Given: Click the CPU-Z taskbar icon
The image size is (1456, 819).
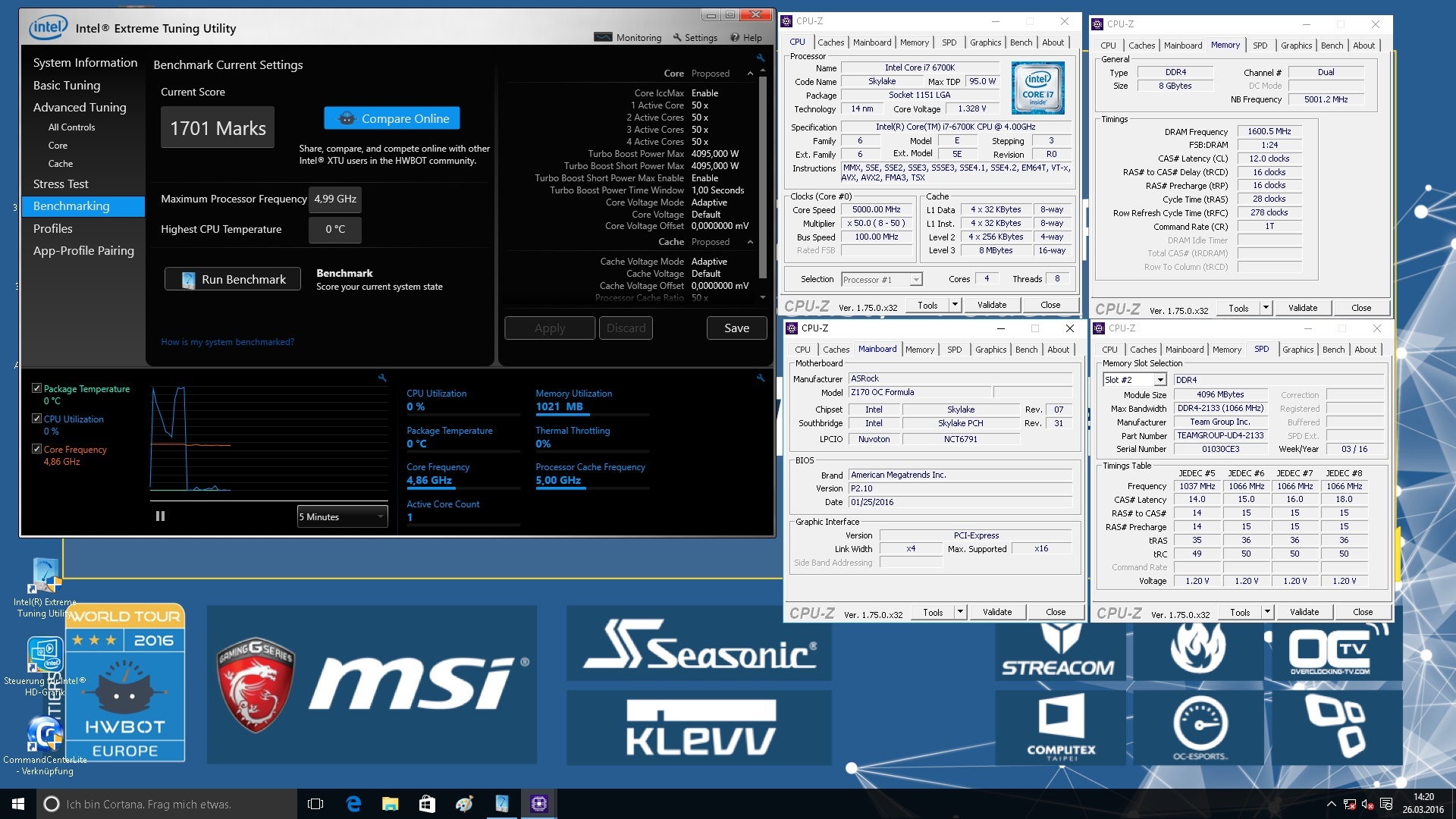Looking at the screenshot, I should tap(539, 804).
